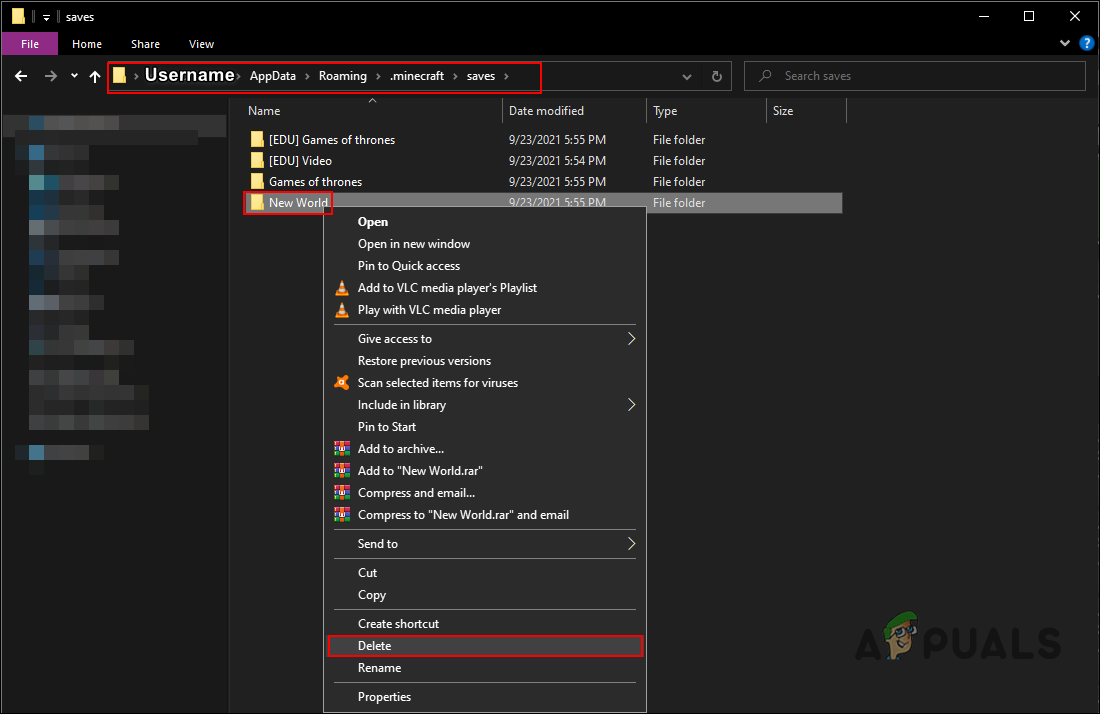Open the File tab

[30, 44]
